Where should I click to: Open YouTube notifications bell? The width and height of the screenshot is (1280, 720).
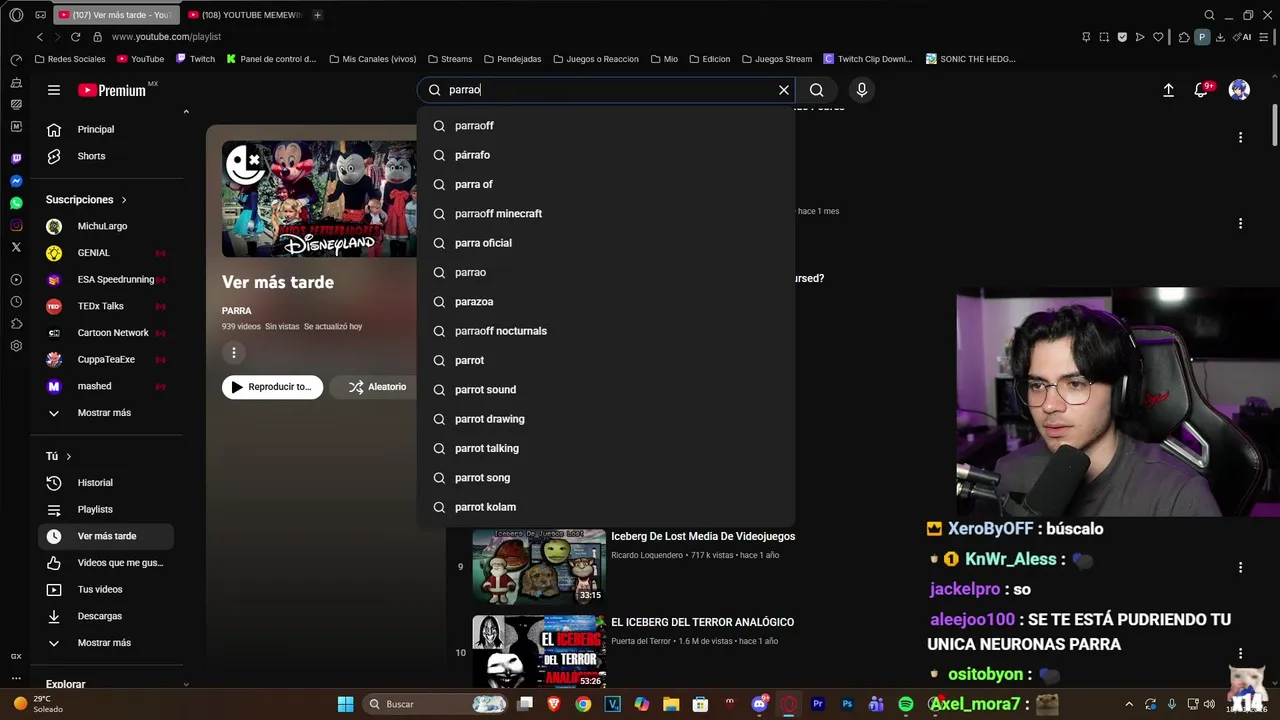point(1202,90)
